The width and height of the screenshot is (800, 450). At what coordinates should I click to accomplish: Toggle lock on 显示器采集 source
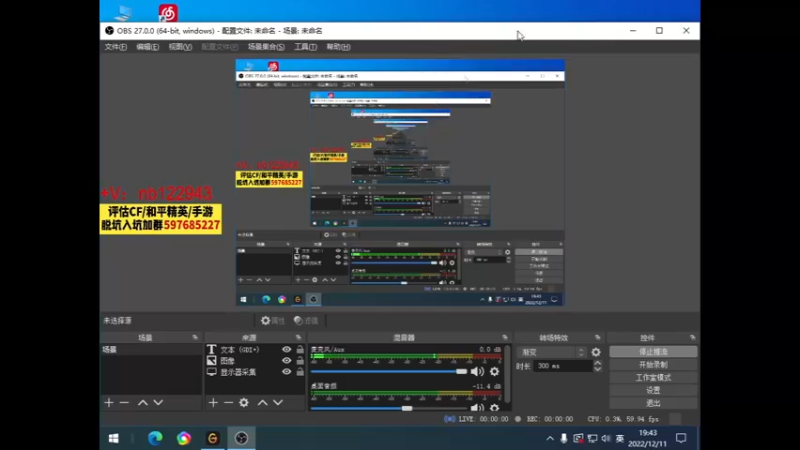300,372
